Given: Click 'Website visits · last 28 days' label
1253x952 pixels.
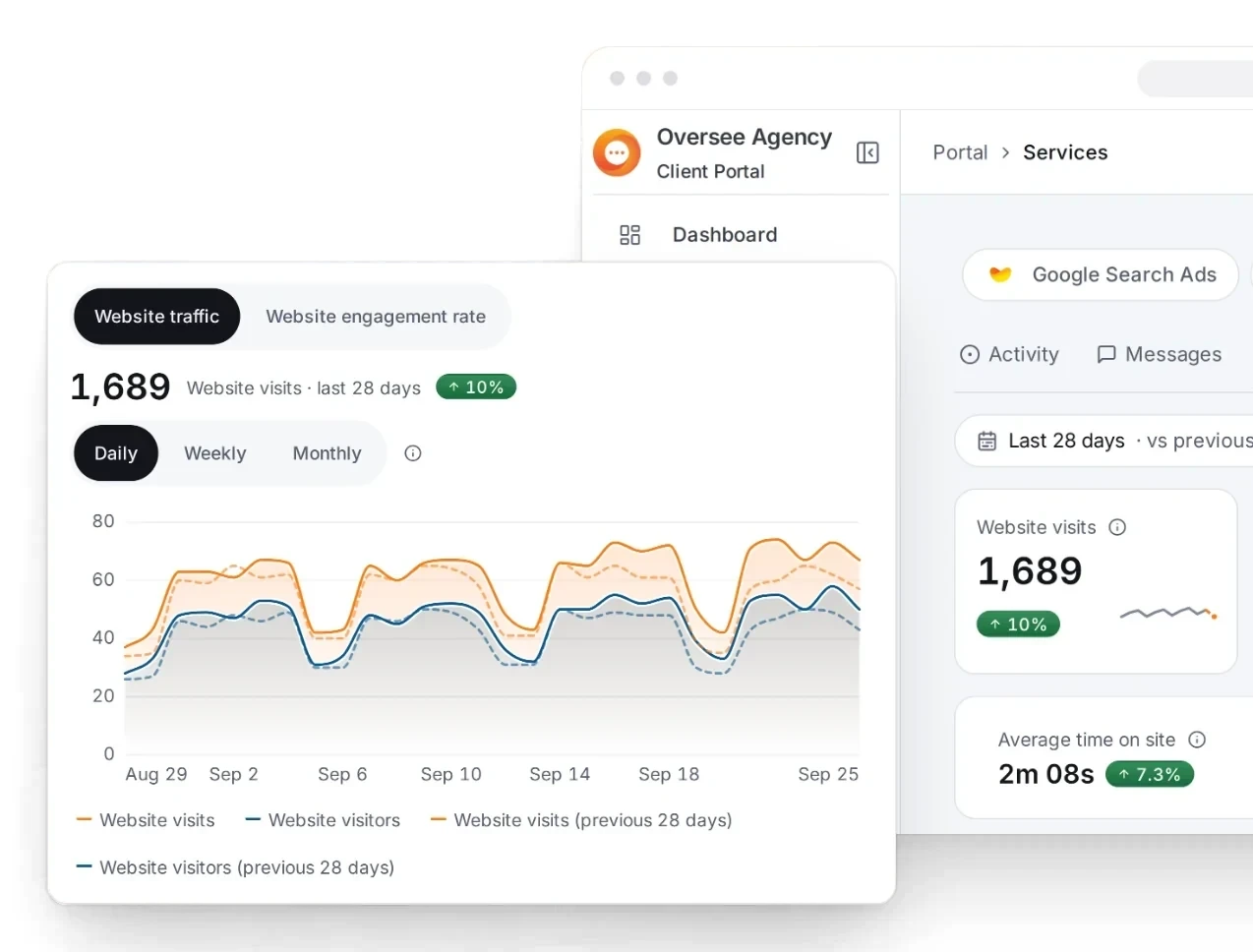Looking at the screenshot, I should point(304,388).
